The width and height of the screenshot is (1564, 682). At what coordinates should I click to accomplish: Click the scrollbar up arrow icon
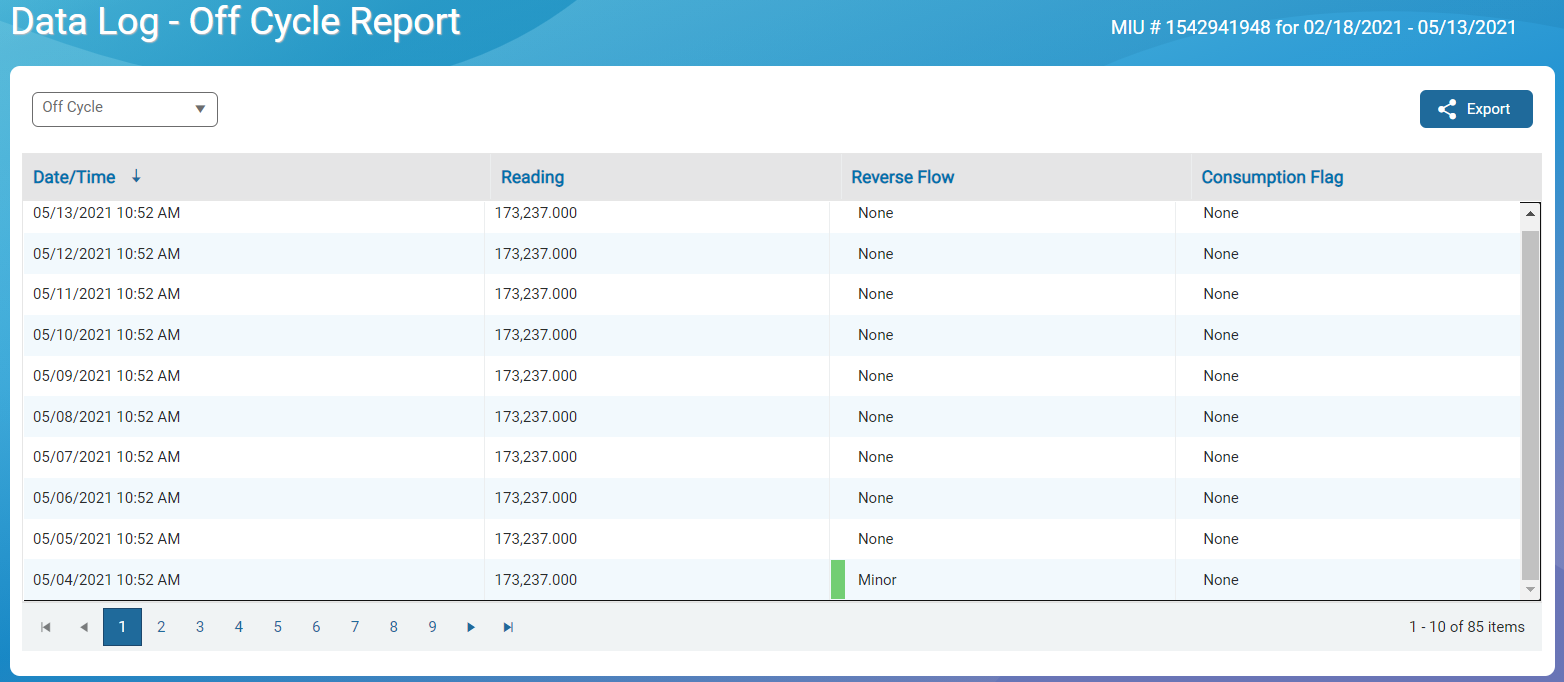(1531, 212)
